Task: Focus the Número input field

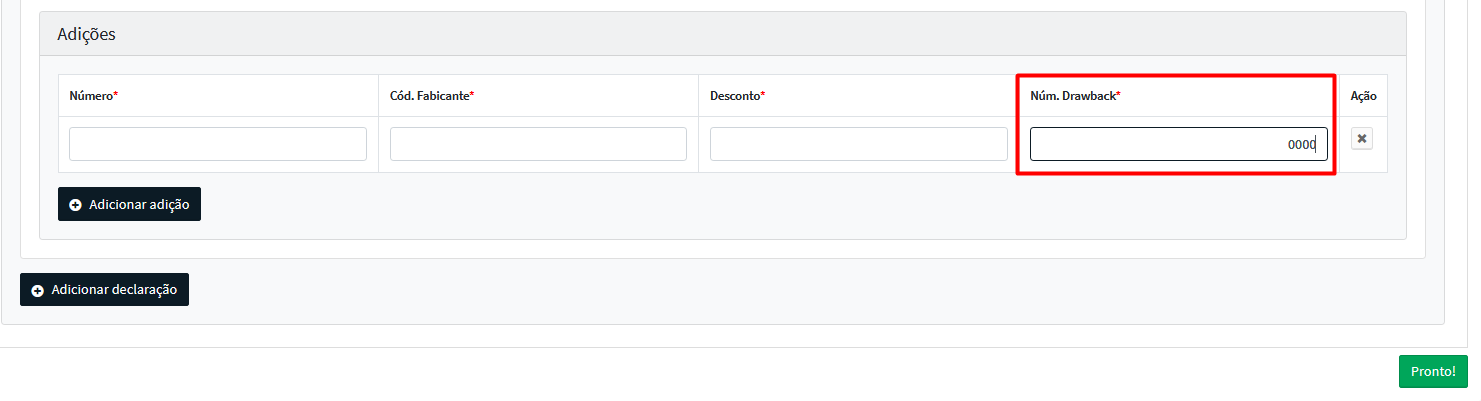Action: point(218,144)
